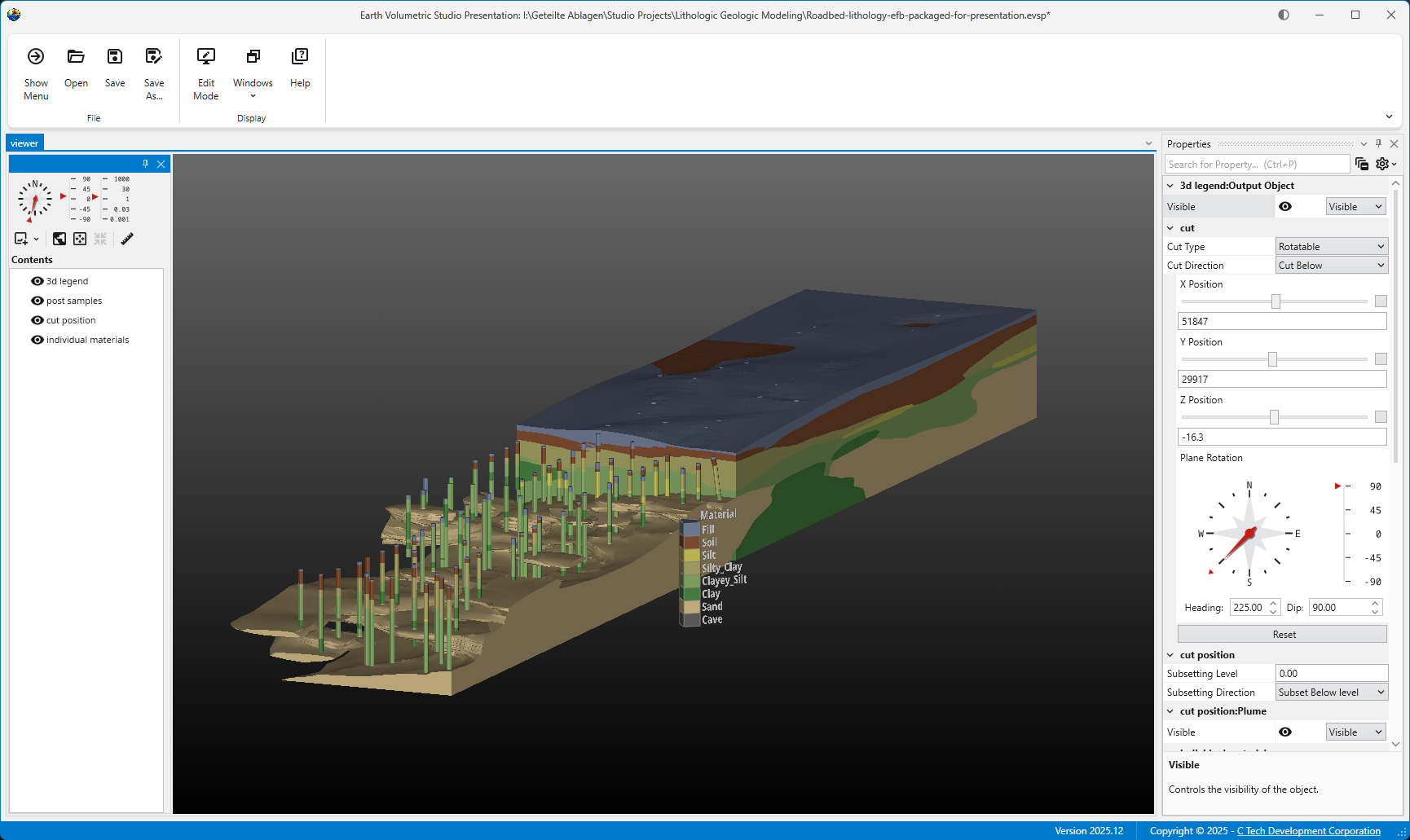Open the C Tech Development Corporation link
1410x840 pixels.
click(1307, 830)
